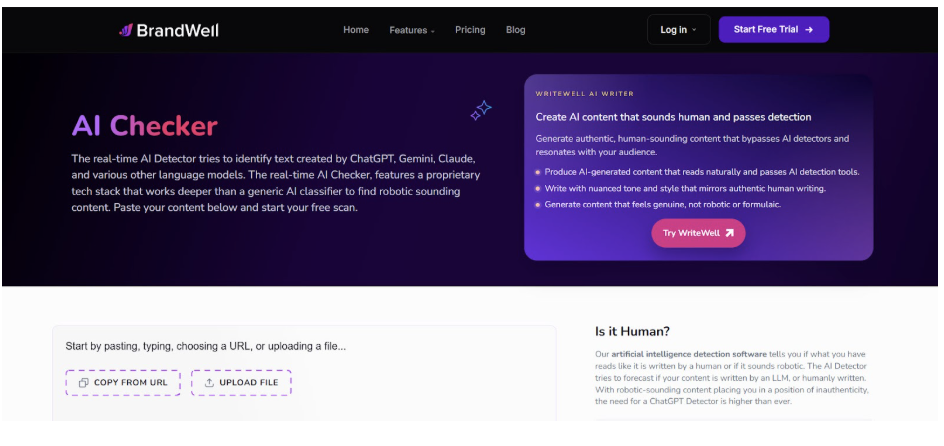Click the upload icon beside UPLOAD FILE
944x446 pixels.
[209, 383]
